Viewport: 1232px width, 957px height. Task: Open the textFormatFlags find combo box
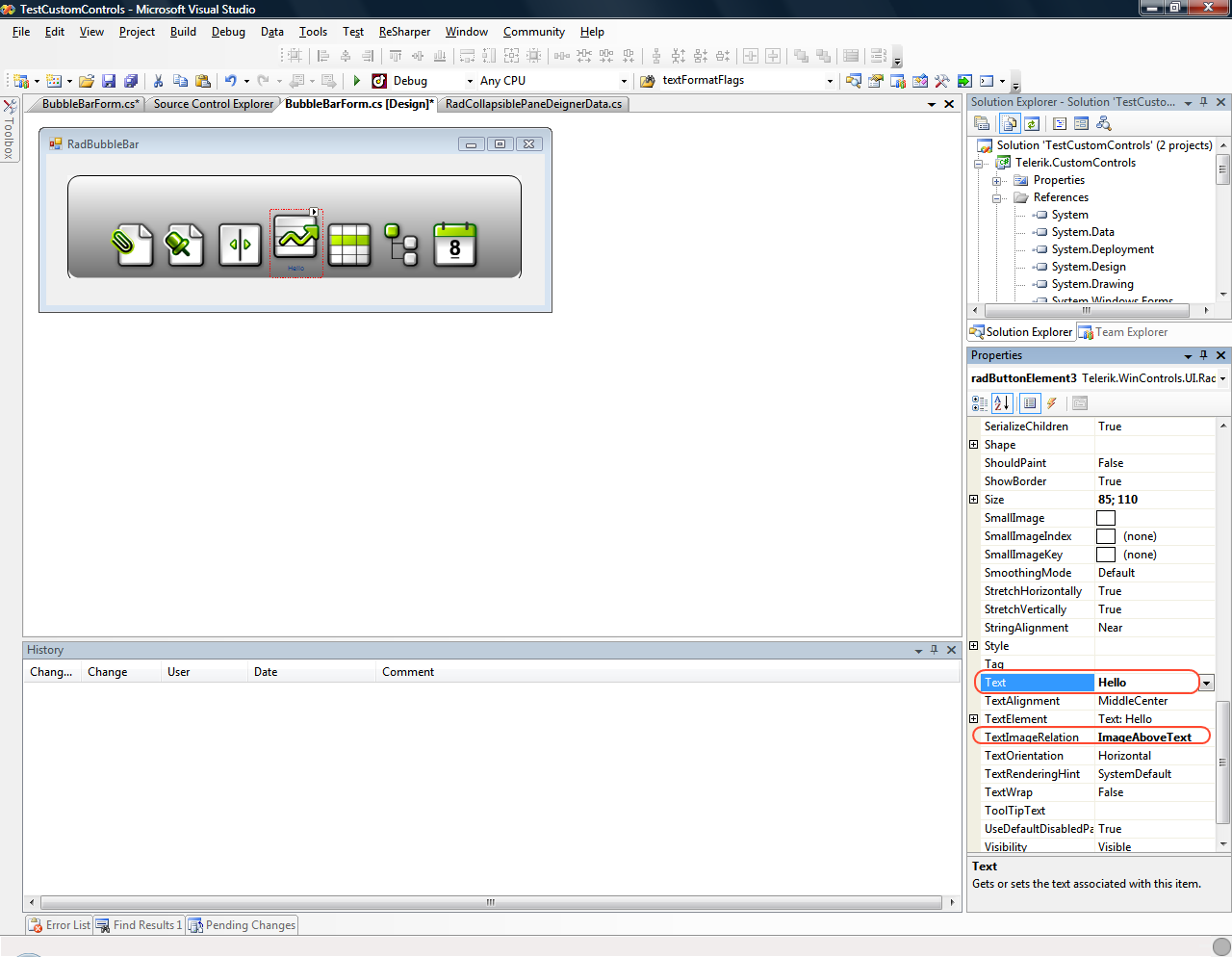click(x=830, y=81)
